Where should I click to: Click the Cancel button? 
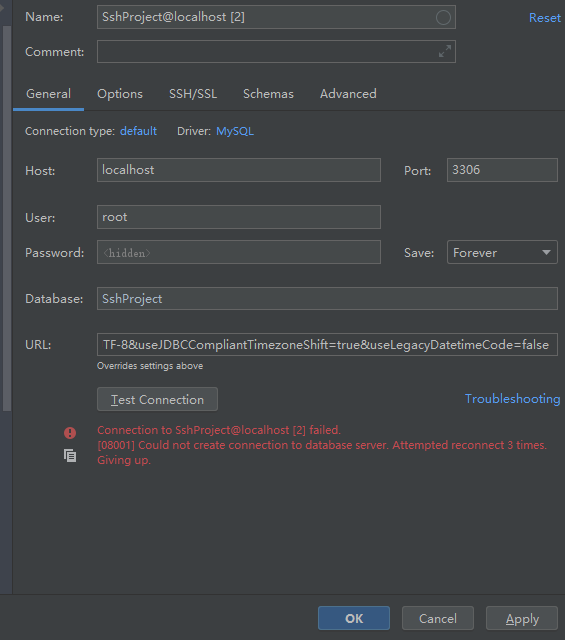coord(438,618)
